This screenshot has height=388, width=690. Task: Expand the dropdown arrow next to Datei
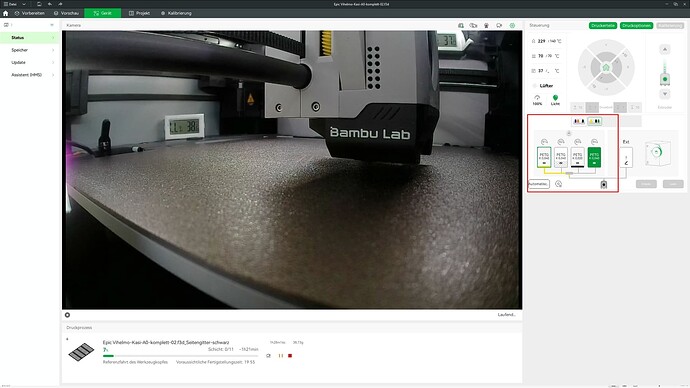click(x=24, y=4)
